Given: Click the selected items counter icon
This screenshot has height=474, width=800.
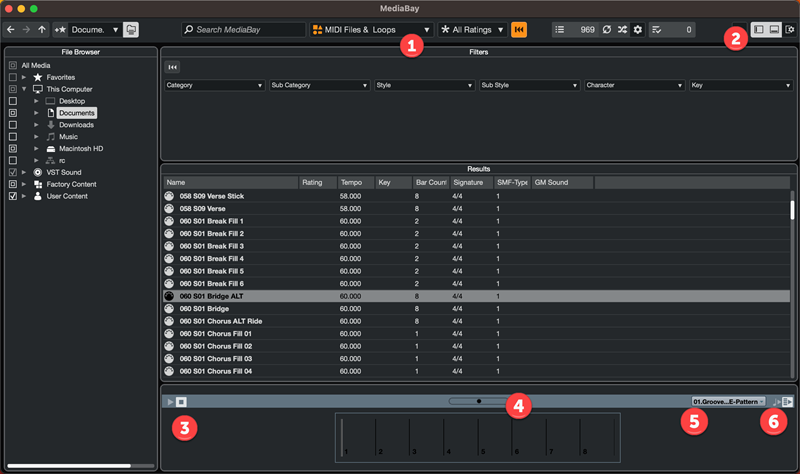Looking at the screenshot, I should 657,30.
